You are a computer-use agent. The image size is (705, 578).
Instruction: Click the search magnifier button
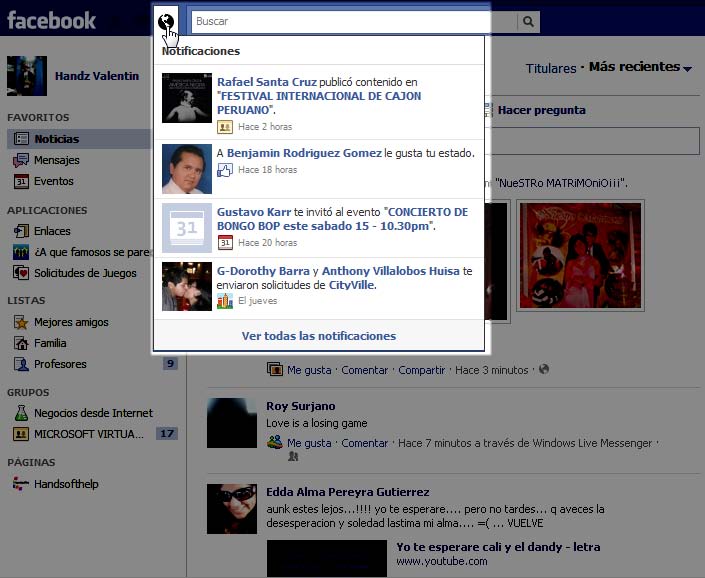coord(528,22)
